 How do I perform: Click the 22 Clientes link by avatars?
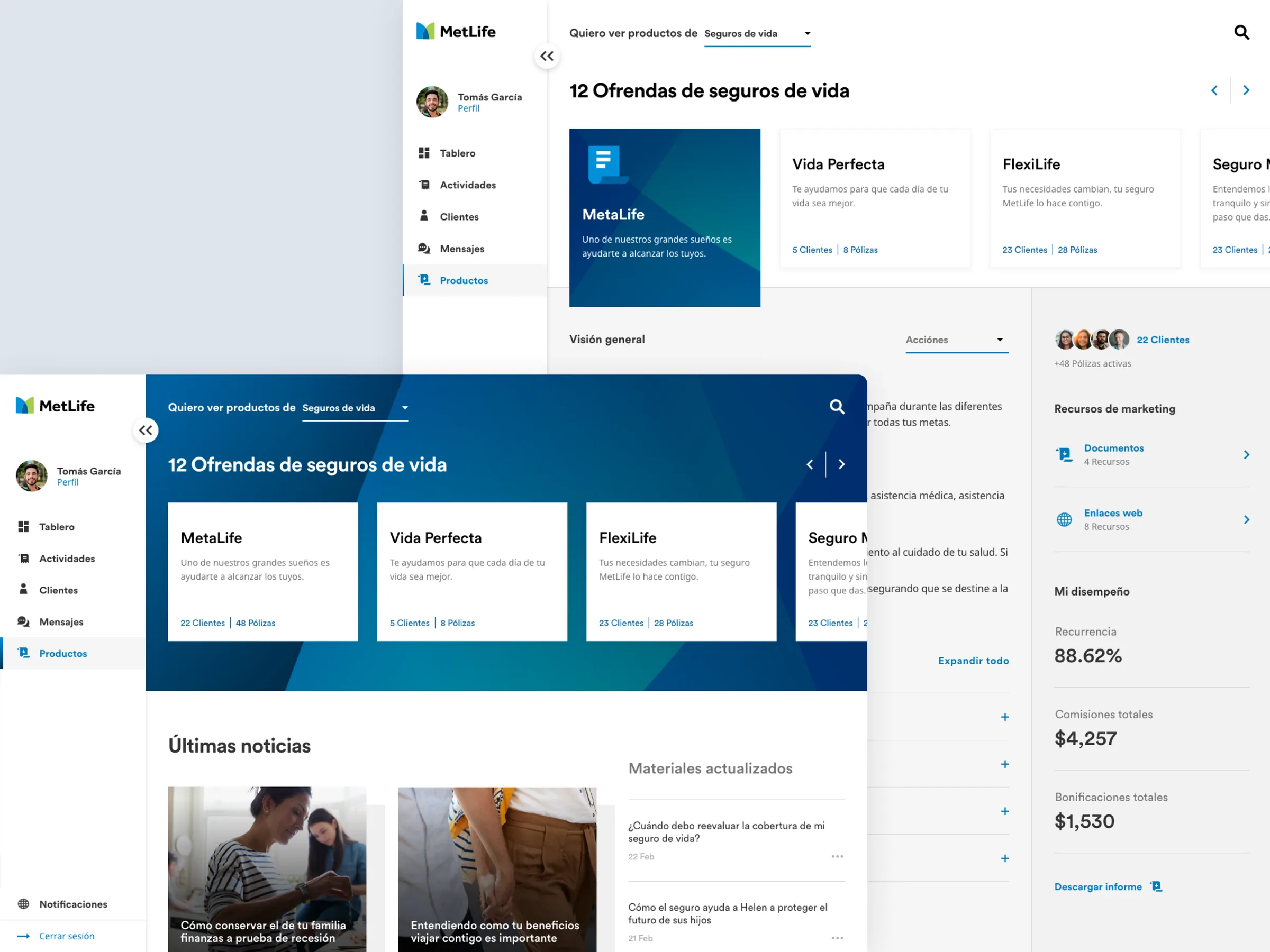[x=1163, y=340]
